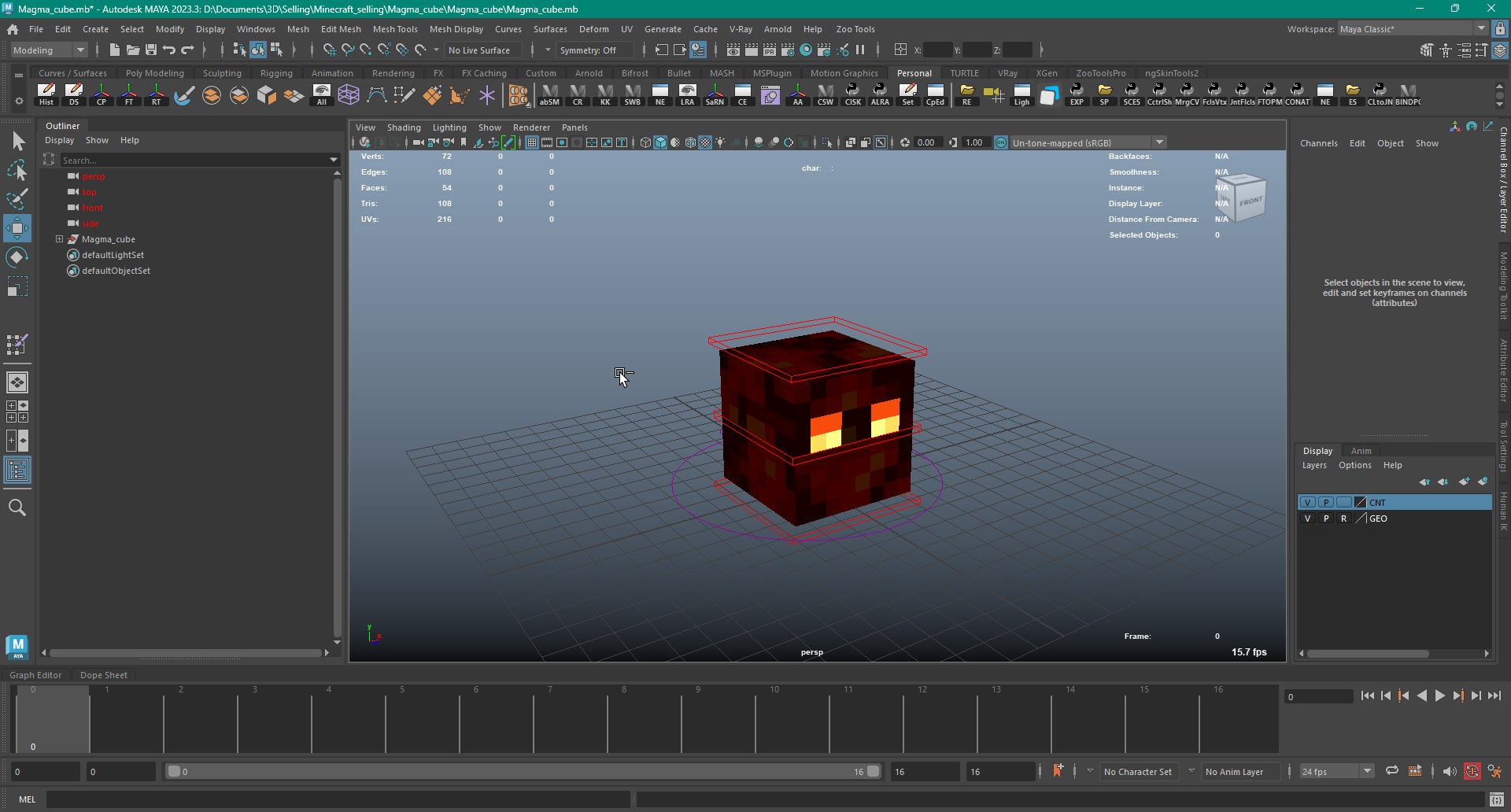Toggle audio speaker icon
Viewport: 1511px width, 812px height.
pos(1449,772)
